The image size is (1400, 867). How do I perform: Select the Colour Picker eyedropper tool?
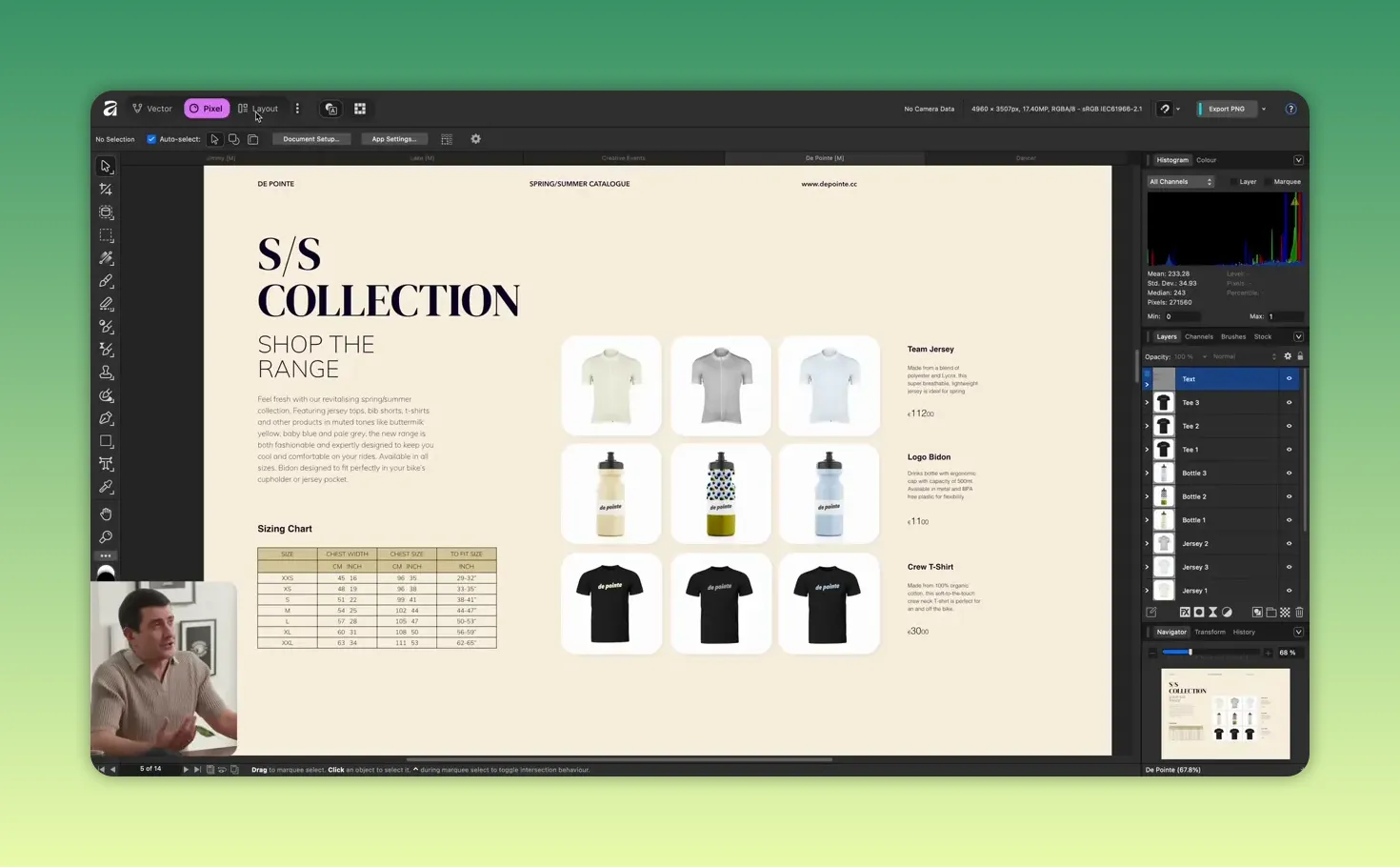tap(106, 487)
